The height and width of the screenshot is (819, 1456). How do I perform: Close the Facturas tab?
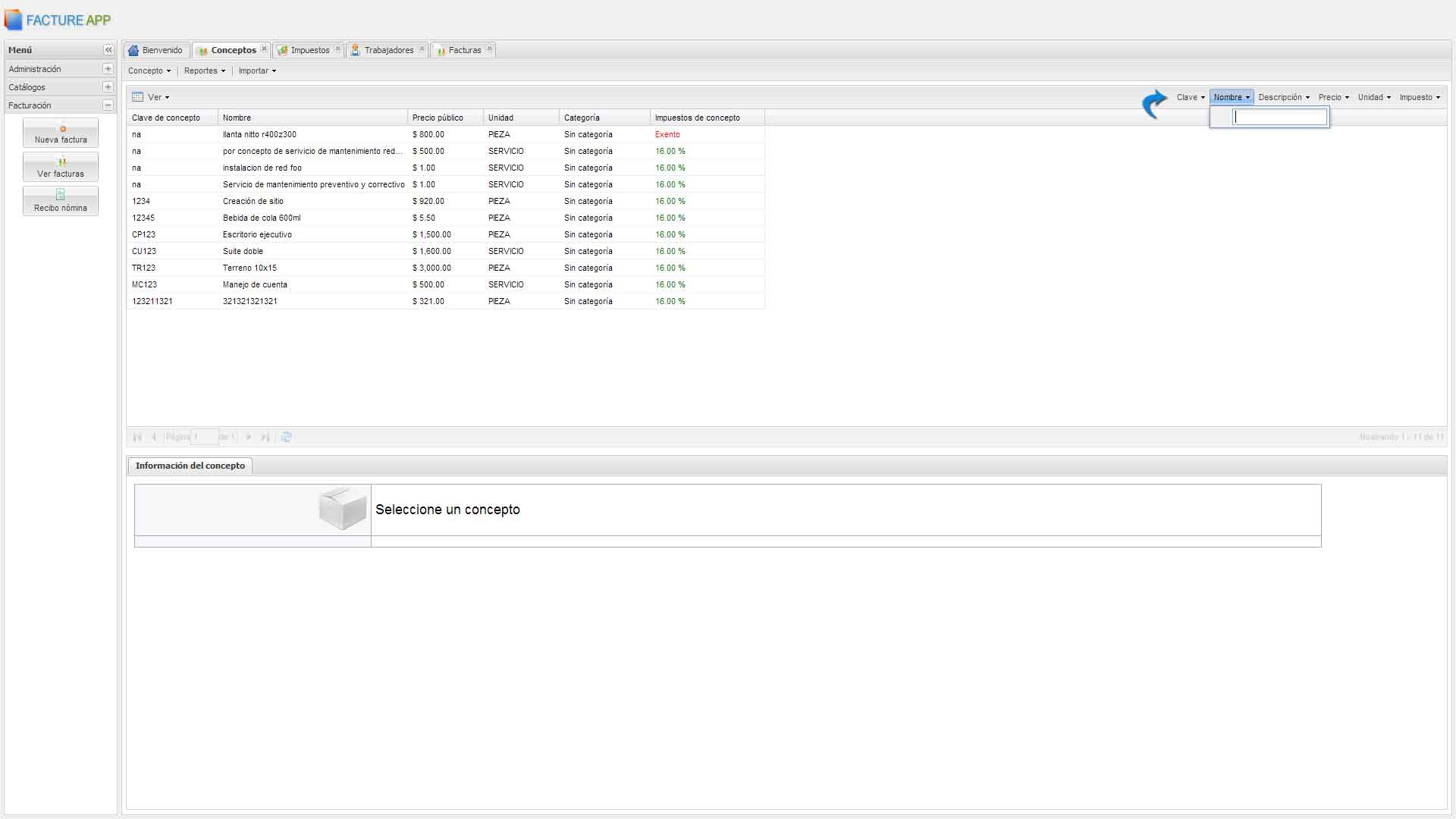pyautogui.click(x=489, y=49)
